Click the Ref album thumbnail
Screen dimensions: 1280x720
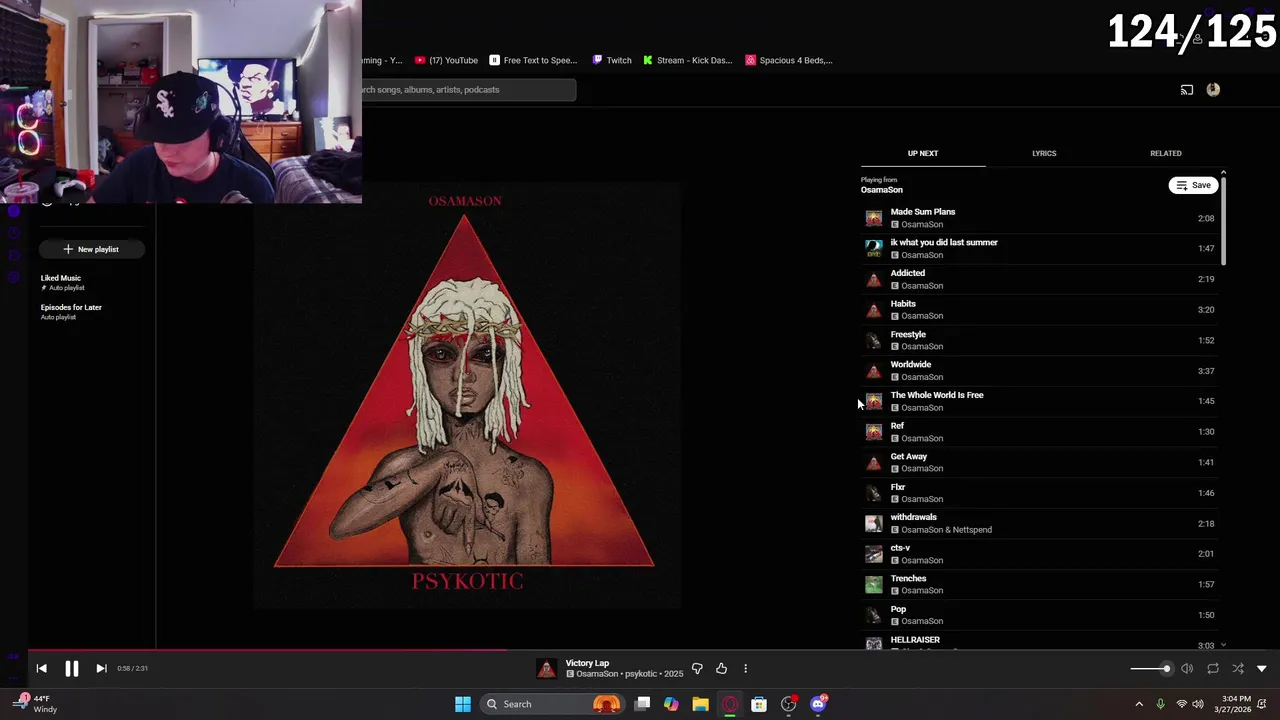click(874, 432)
